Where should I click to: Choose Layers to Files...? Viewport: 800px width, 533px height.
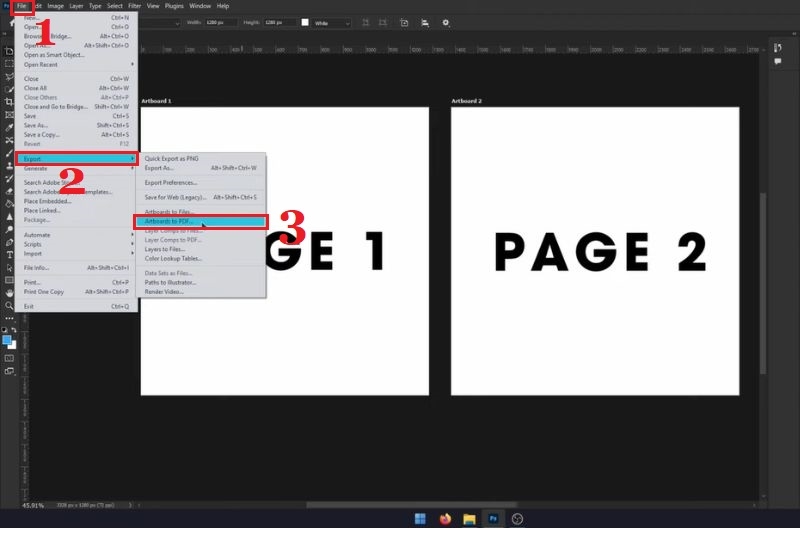click(201, 249)
